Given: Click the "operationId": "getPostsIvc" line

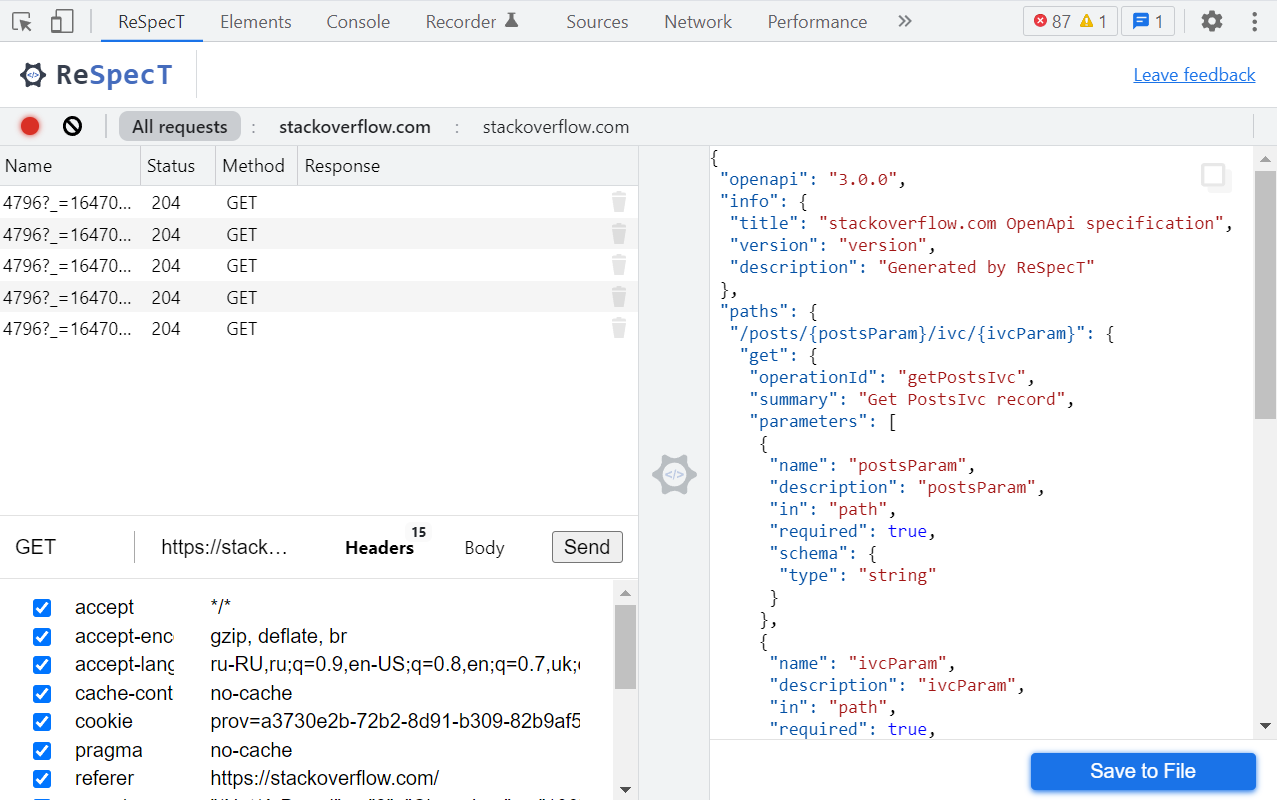Looking at the screenshot, I should click(892, 378).
